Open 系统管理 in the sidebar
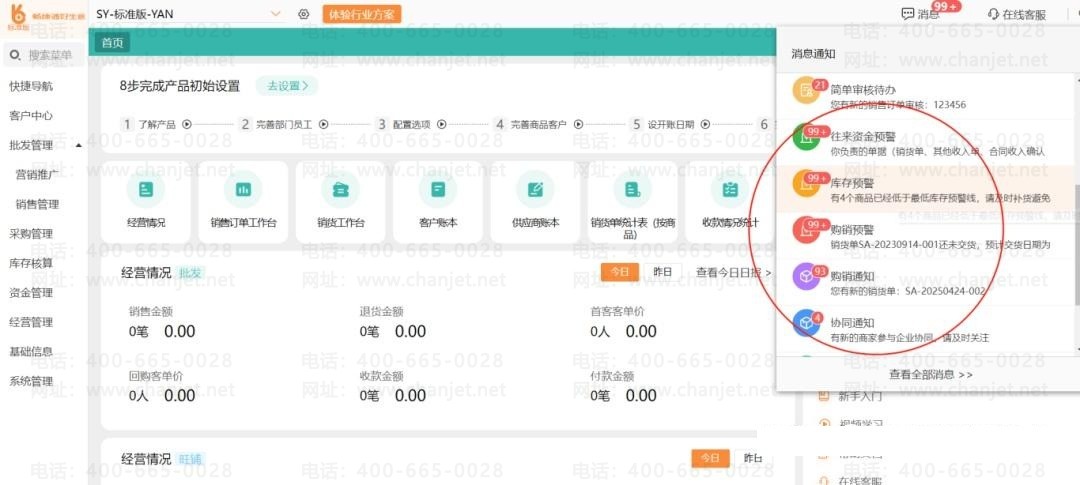1080x485 pixels. pyautogui.click(x=30, y=381)
